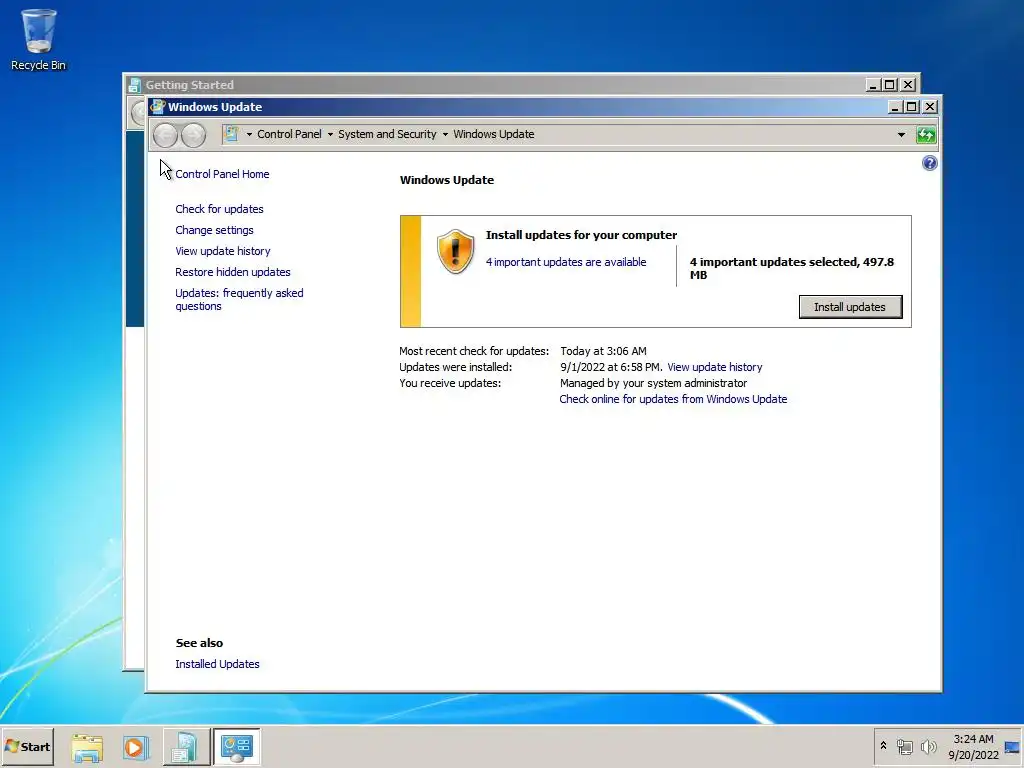
Task: Click the Back navigation arrow button
Action: point(166,135)
